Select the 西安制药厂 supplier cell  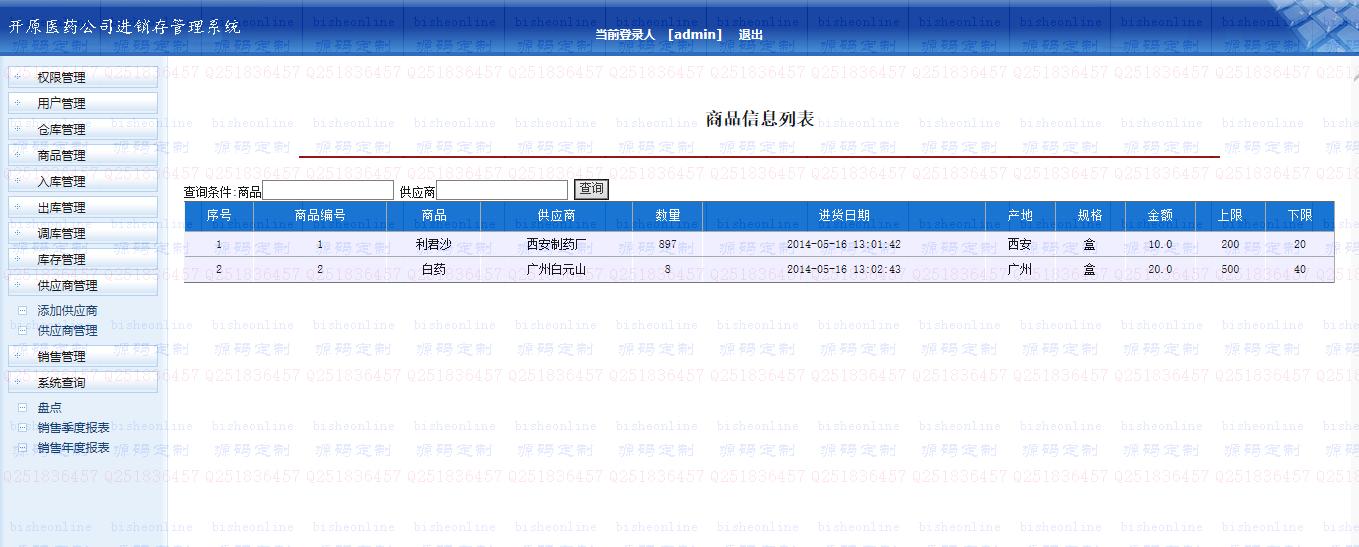556,244
